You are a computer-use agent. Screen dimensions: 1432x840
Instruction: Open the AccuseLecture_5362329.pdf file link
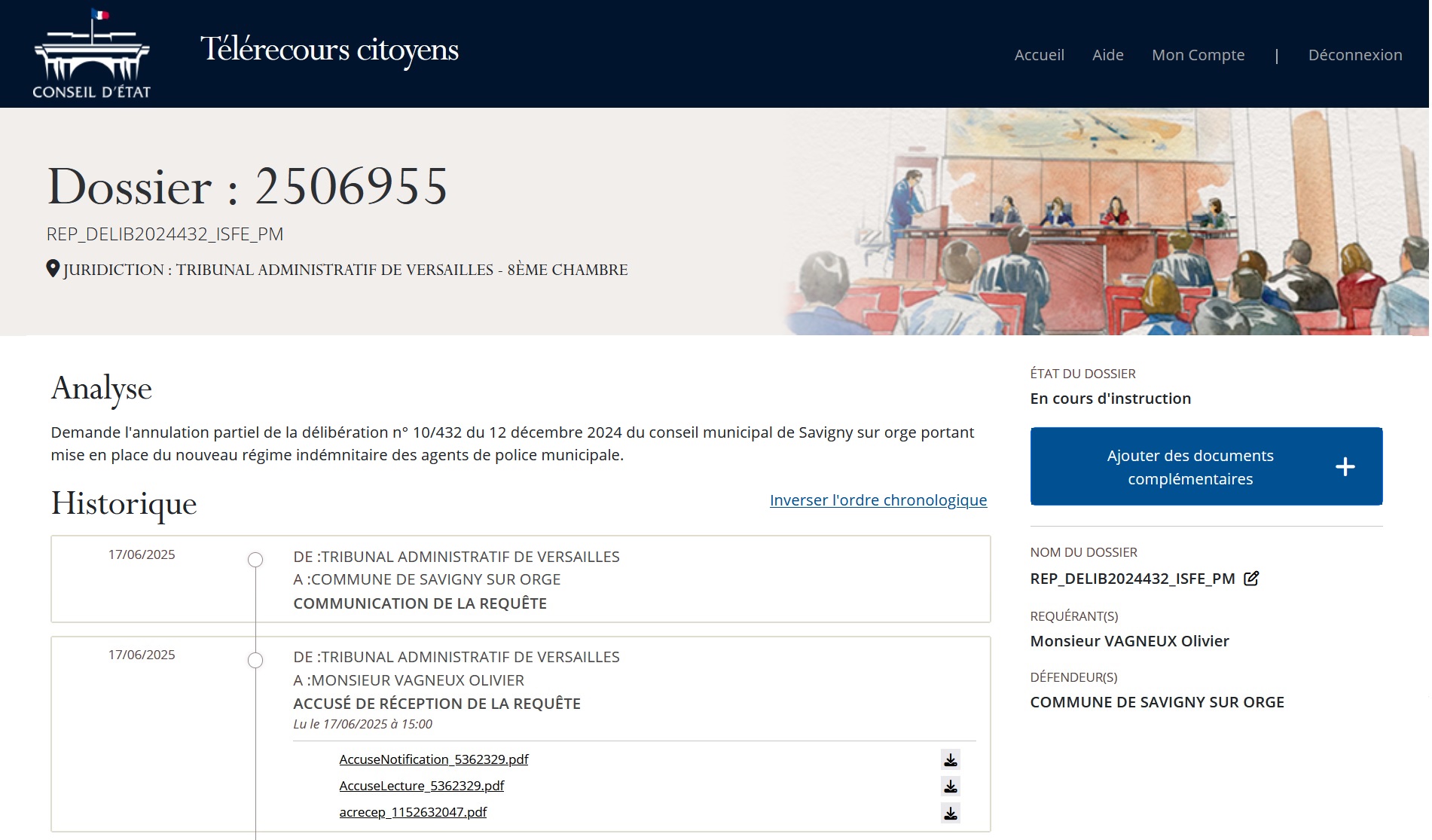421,786
